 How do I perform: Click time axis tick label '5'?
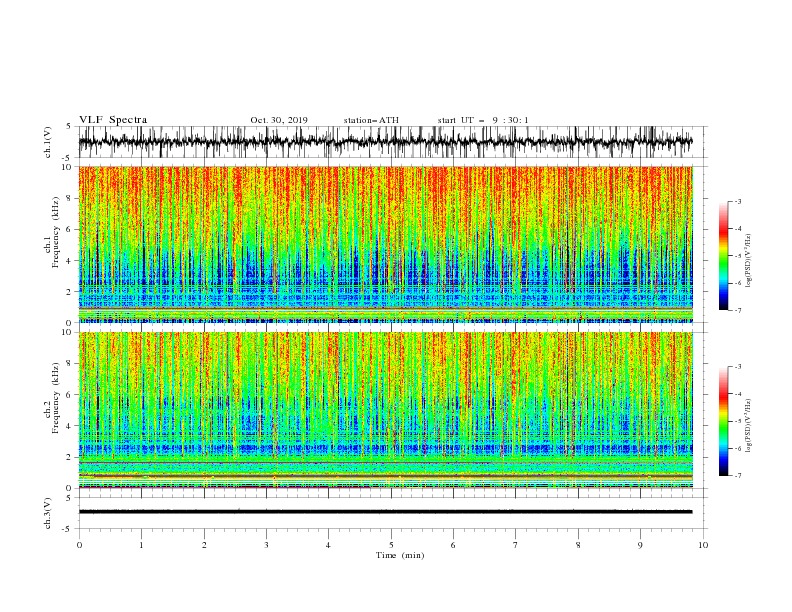391,545
